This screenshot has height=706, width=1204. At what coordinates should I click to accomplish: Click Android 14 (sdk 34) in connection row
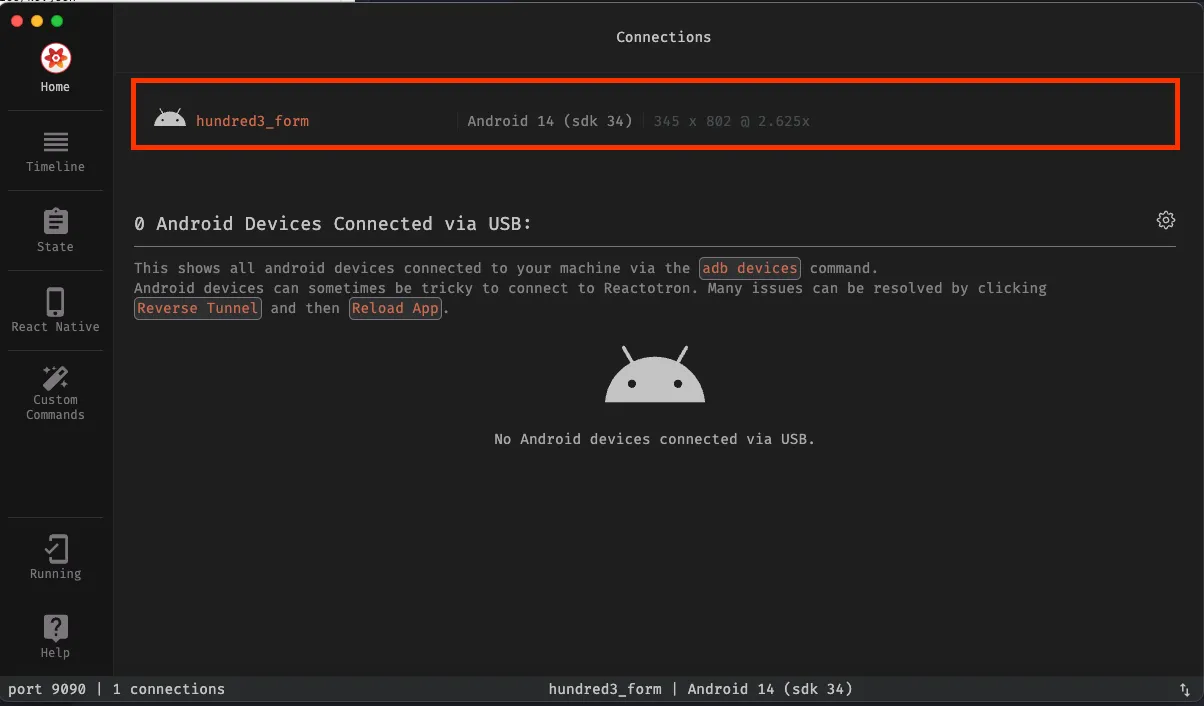click(x=550, y=121)
